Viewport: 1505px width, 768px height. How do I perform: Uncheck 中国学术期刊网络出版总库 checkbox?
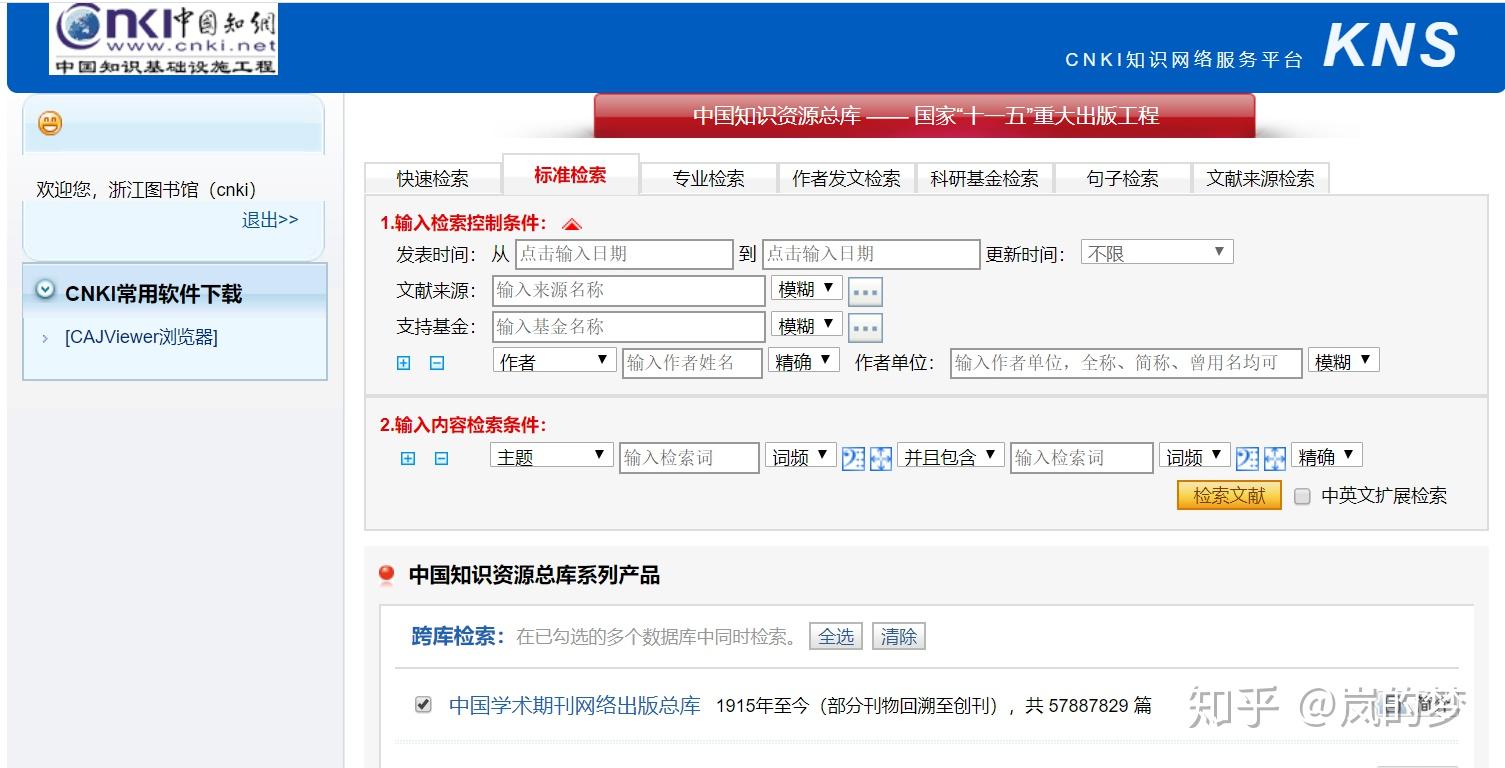point(423,705)
